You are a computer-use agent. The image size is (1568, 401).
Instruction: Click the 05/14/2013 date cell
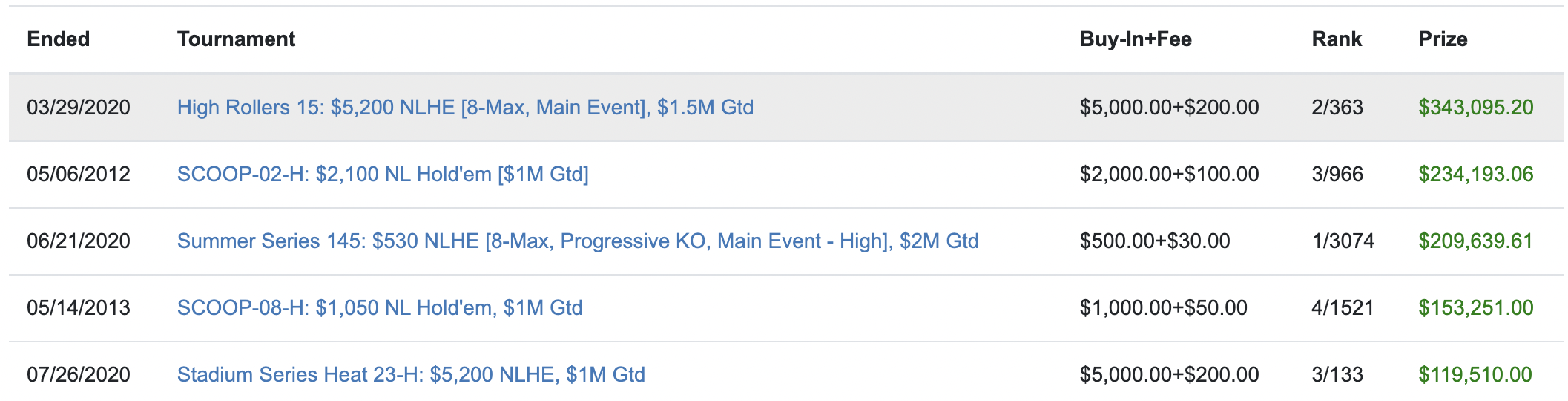tap(79, 308)
